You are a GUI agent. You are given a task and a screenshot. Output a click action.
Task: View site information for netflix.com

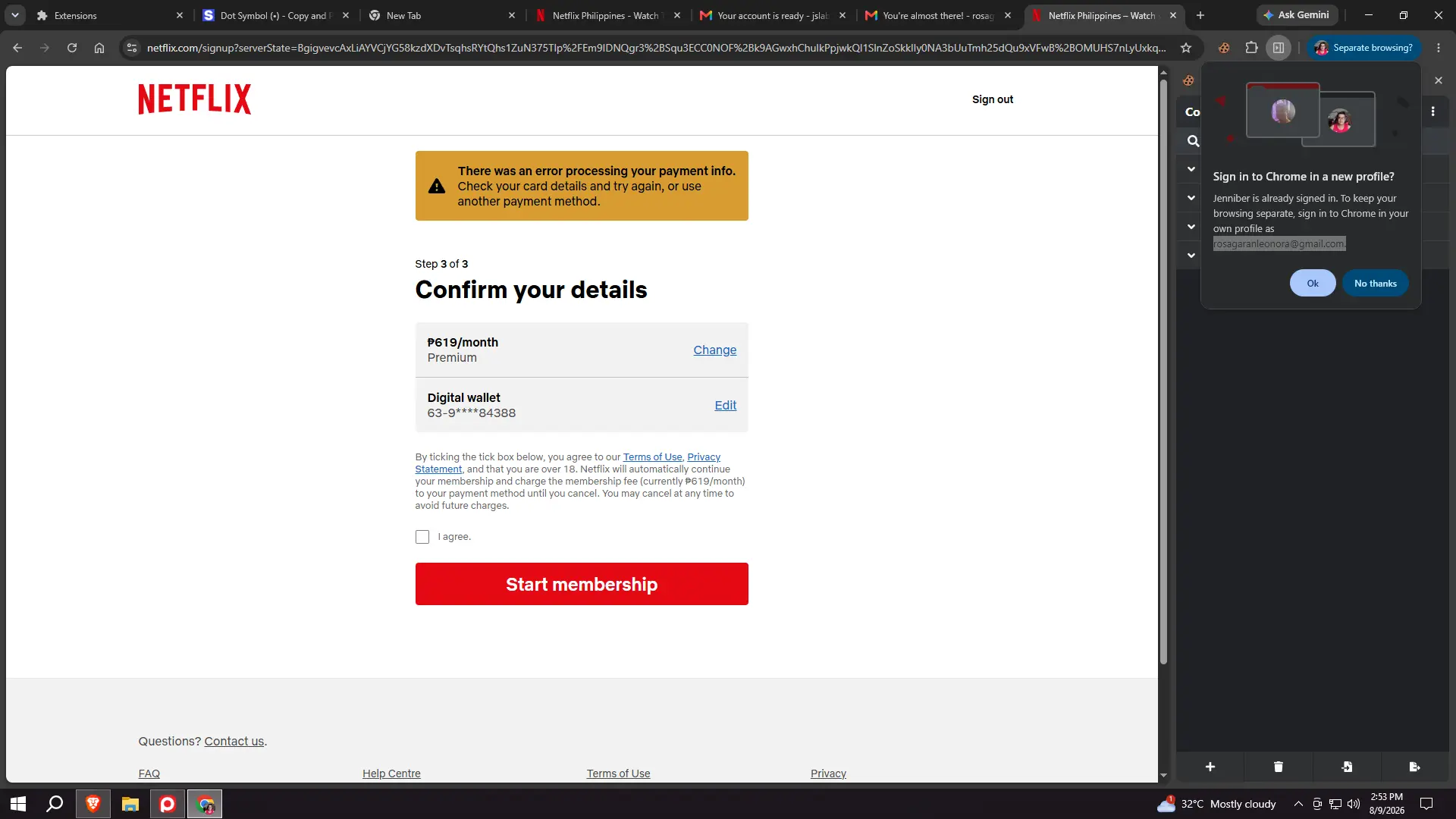tap(132, 48)
